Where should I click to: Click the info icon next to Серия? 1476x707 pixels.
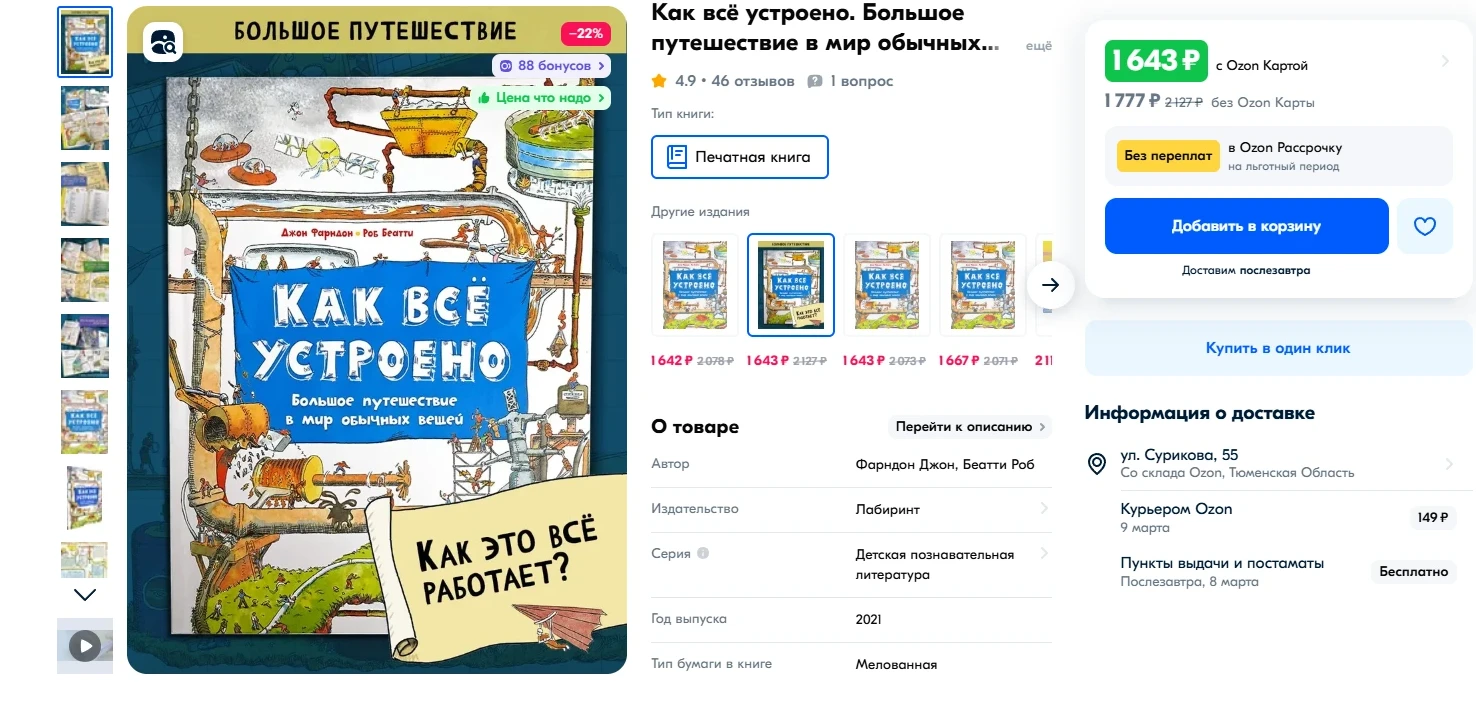coord(703,553)
